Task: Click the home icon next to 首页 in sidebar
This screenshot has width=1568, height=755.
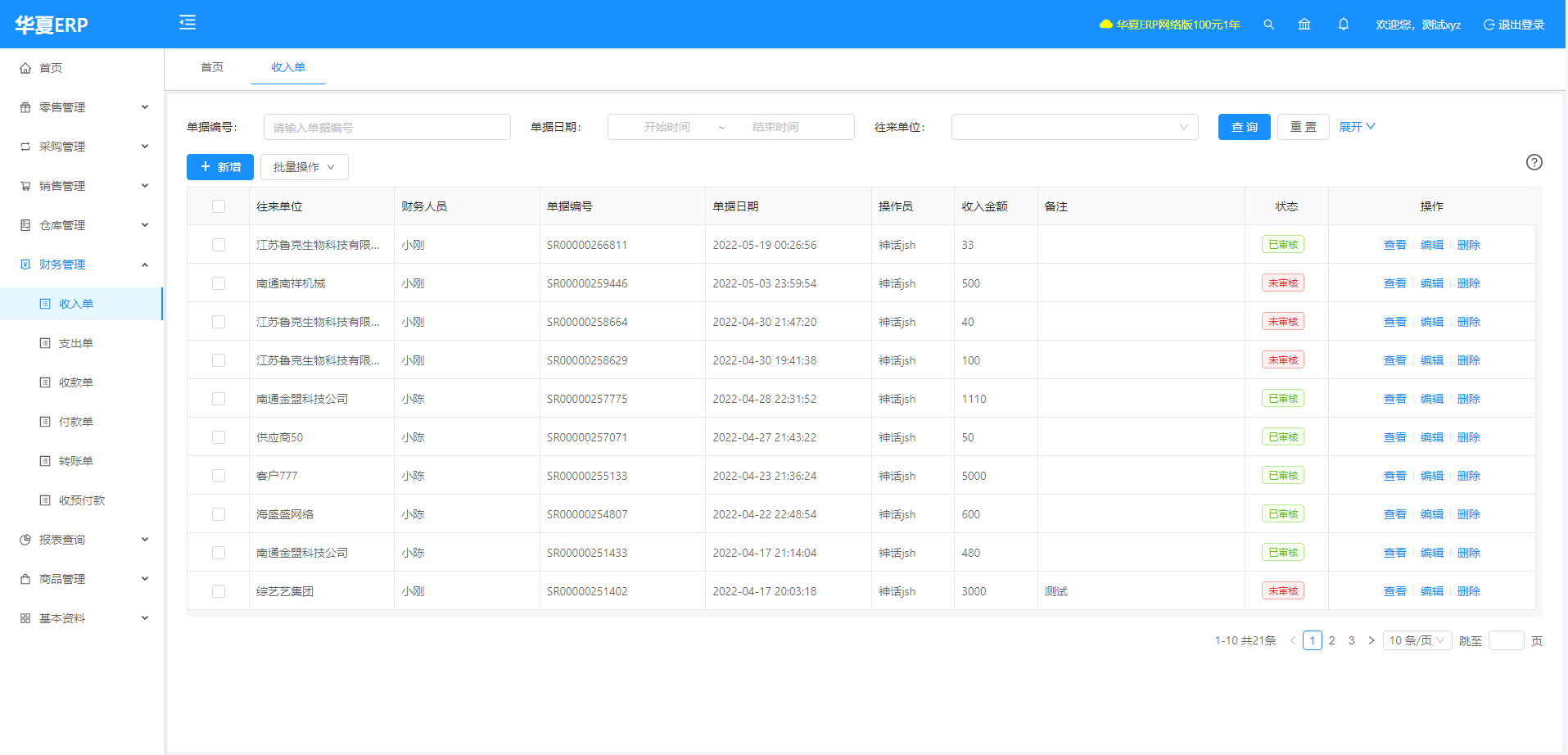Action: 25,68
